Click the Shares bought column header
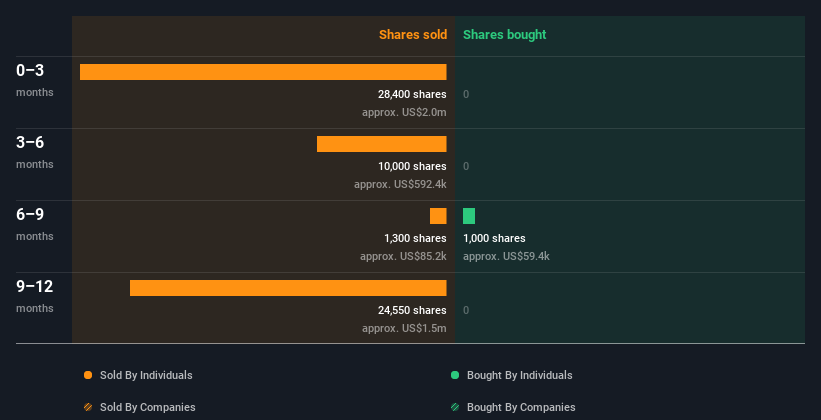 tap(505, 35)
